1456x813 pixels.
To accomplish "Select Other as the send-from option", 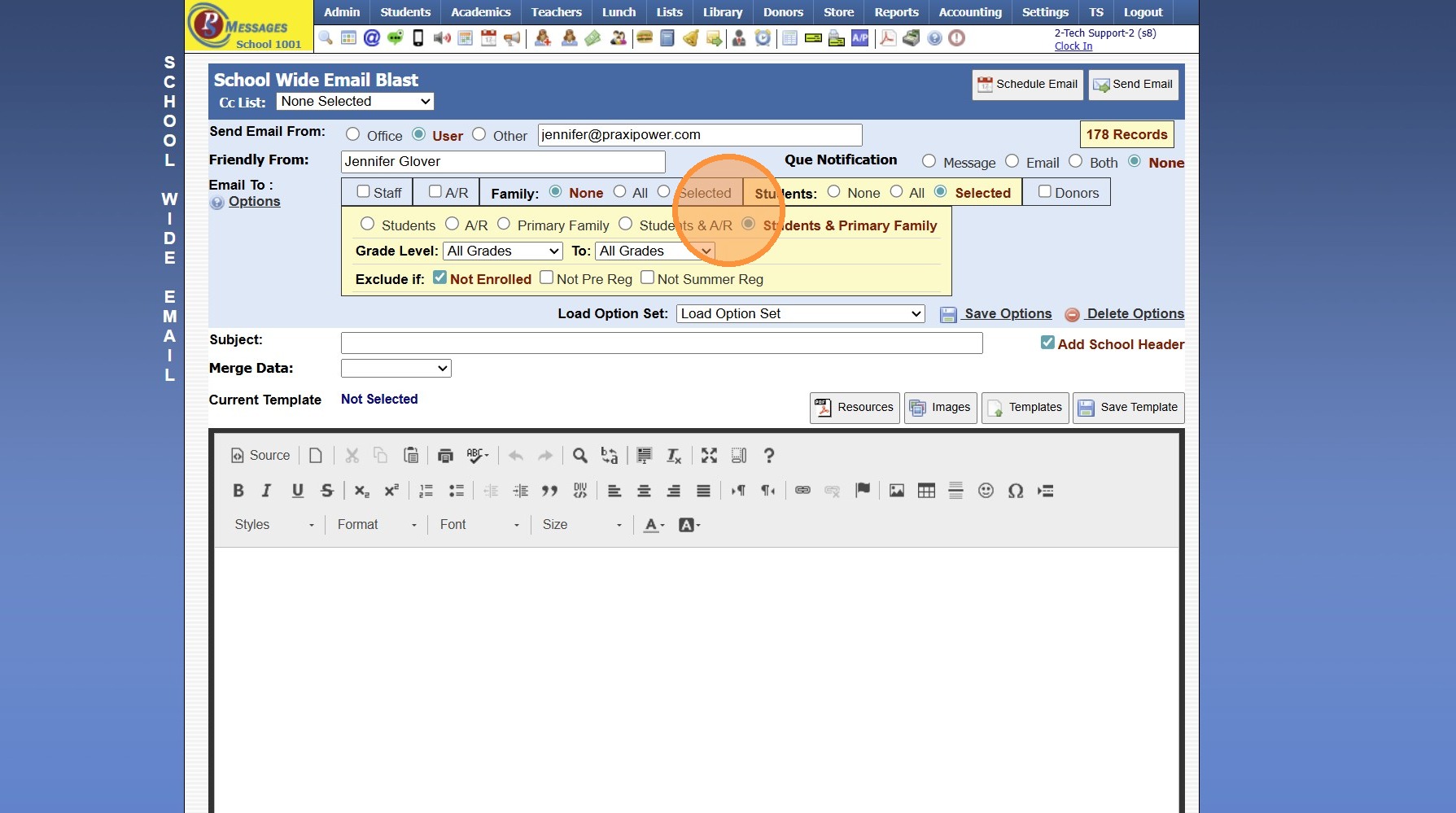I will pyautogui.click(x=479, y=134).
